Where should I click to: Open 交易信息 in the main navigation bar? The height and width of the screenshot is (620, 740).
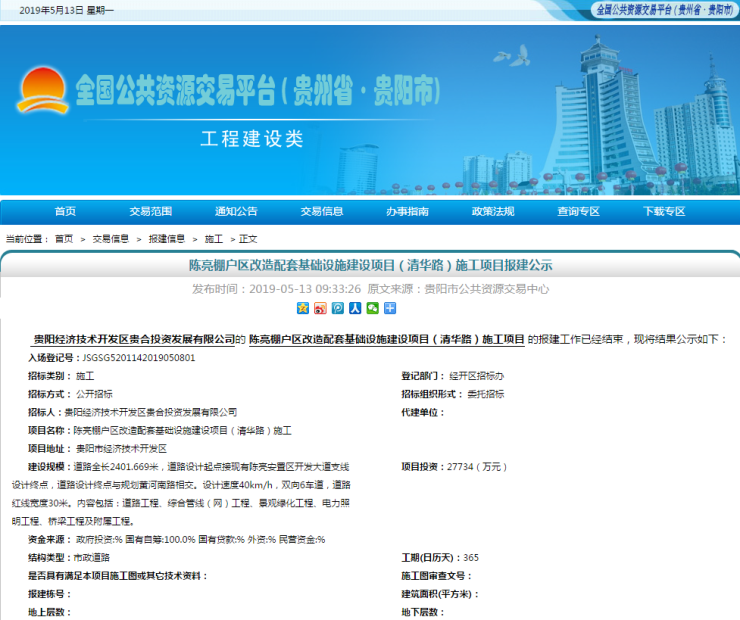point(322,211)
